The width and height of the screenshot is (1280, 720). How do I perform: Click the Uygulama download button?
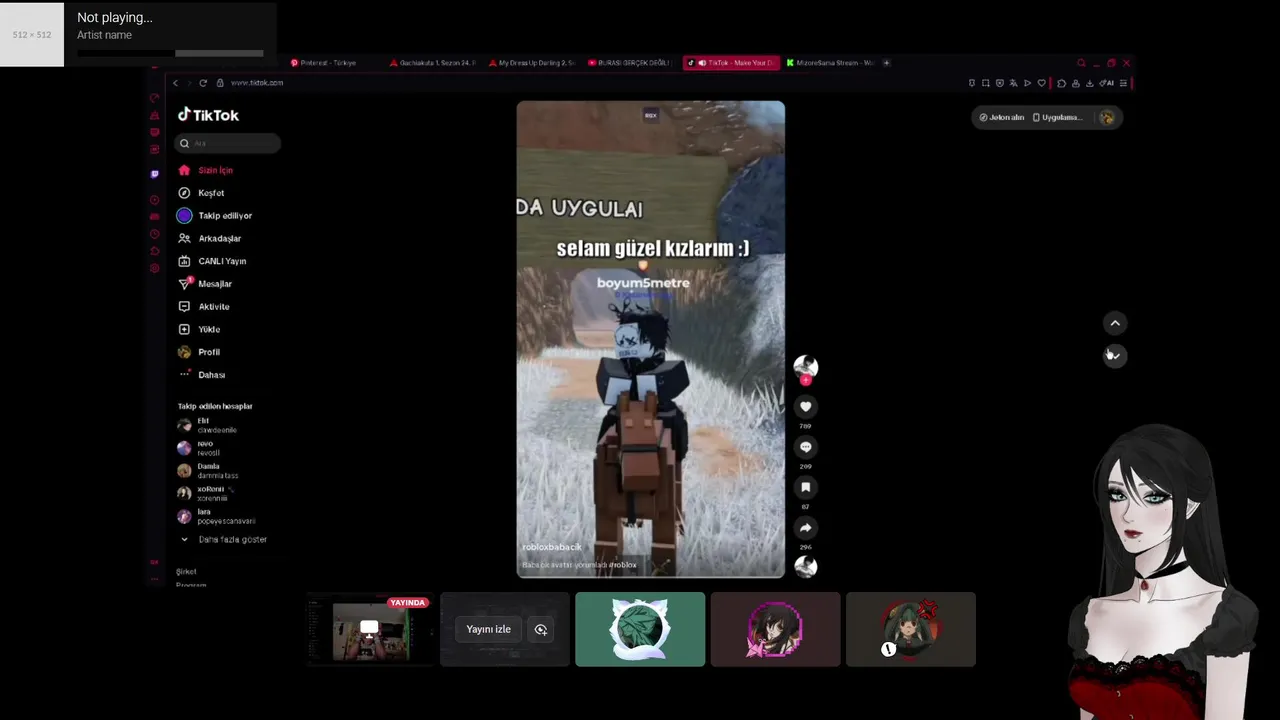tap(1058, 117)
